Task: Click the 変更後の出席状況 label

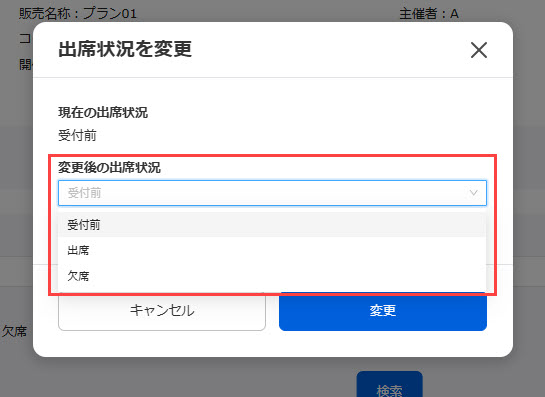Action: coord(109,168)
